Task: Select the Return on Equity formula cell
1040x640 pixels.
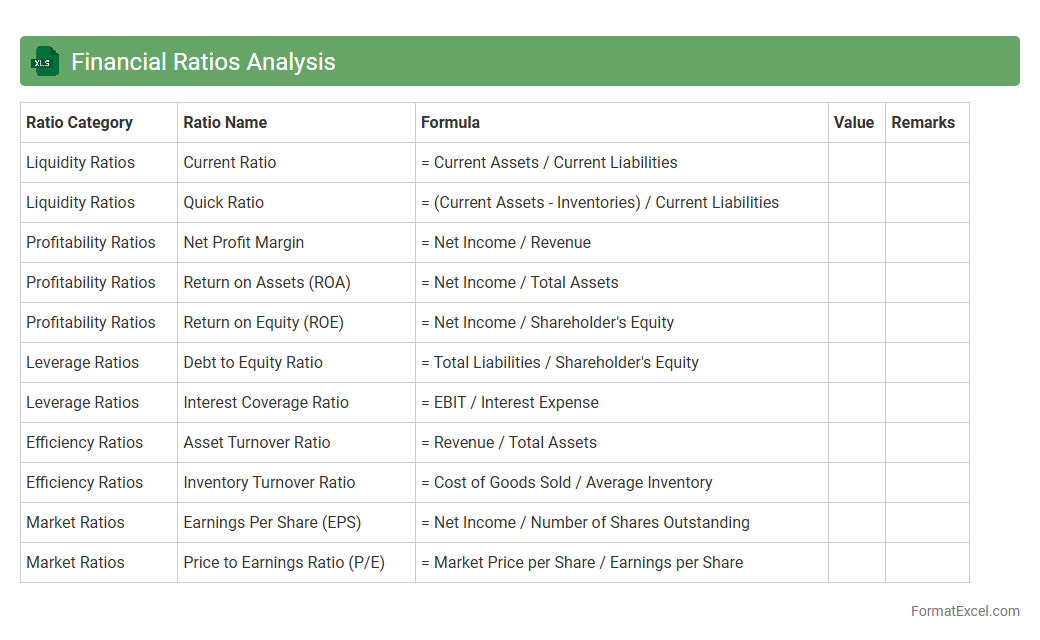Action: click(547, 323)
